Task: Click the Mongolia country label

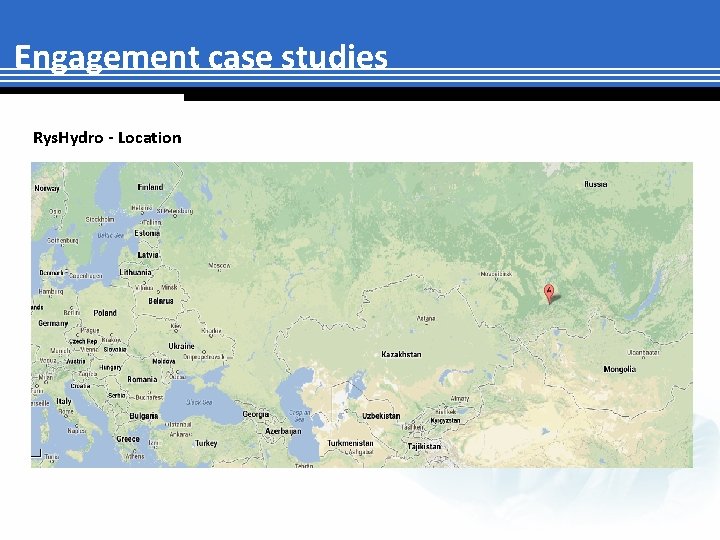Action: 619,369
